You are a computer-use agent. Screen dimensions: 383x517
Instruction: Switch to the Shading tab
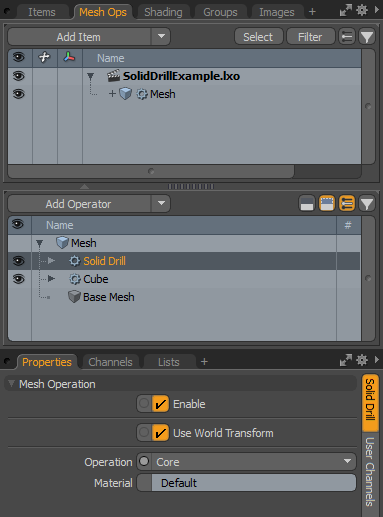coord(163,12)
